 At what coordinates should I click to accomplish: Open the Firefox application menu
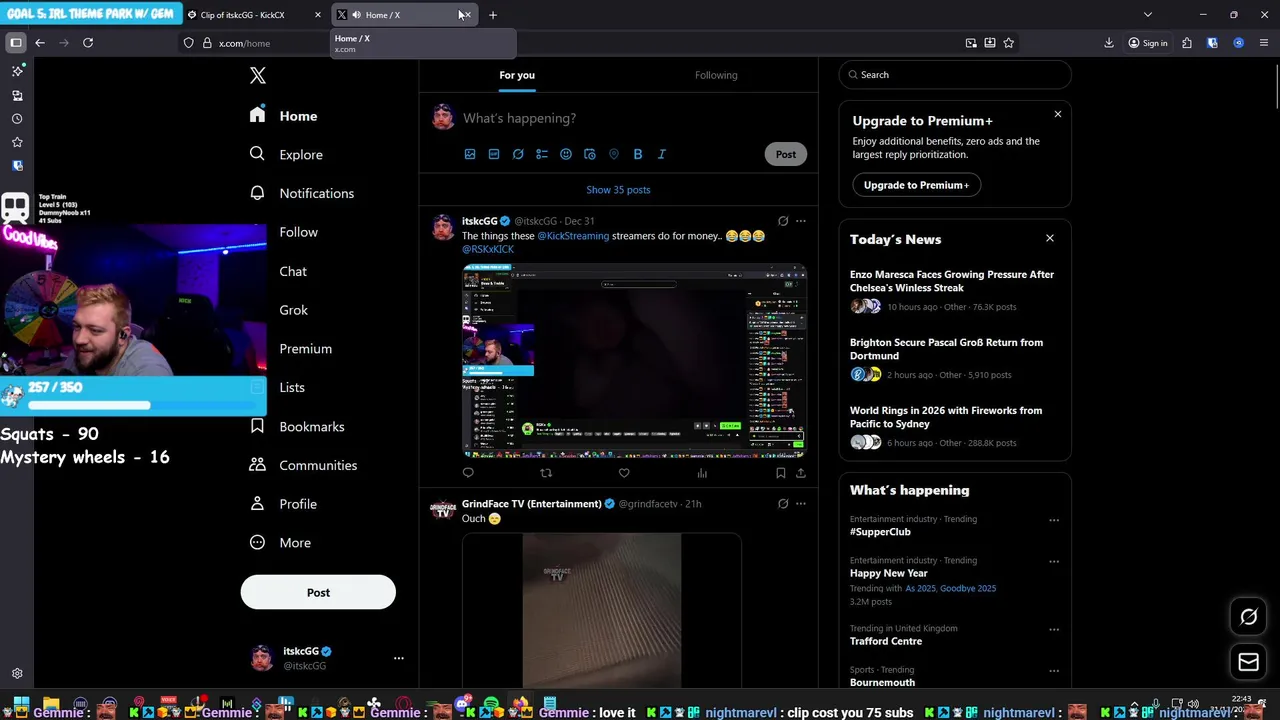pos(1265,43)
